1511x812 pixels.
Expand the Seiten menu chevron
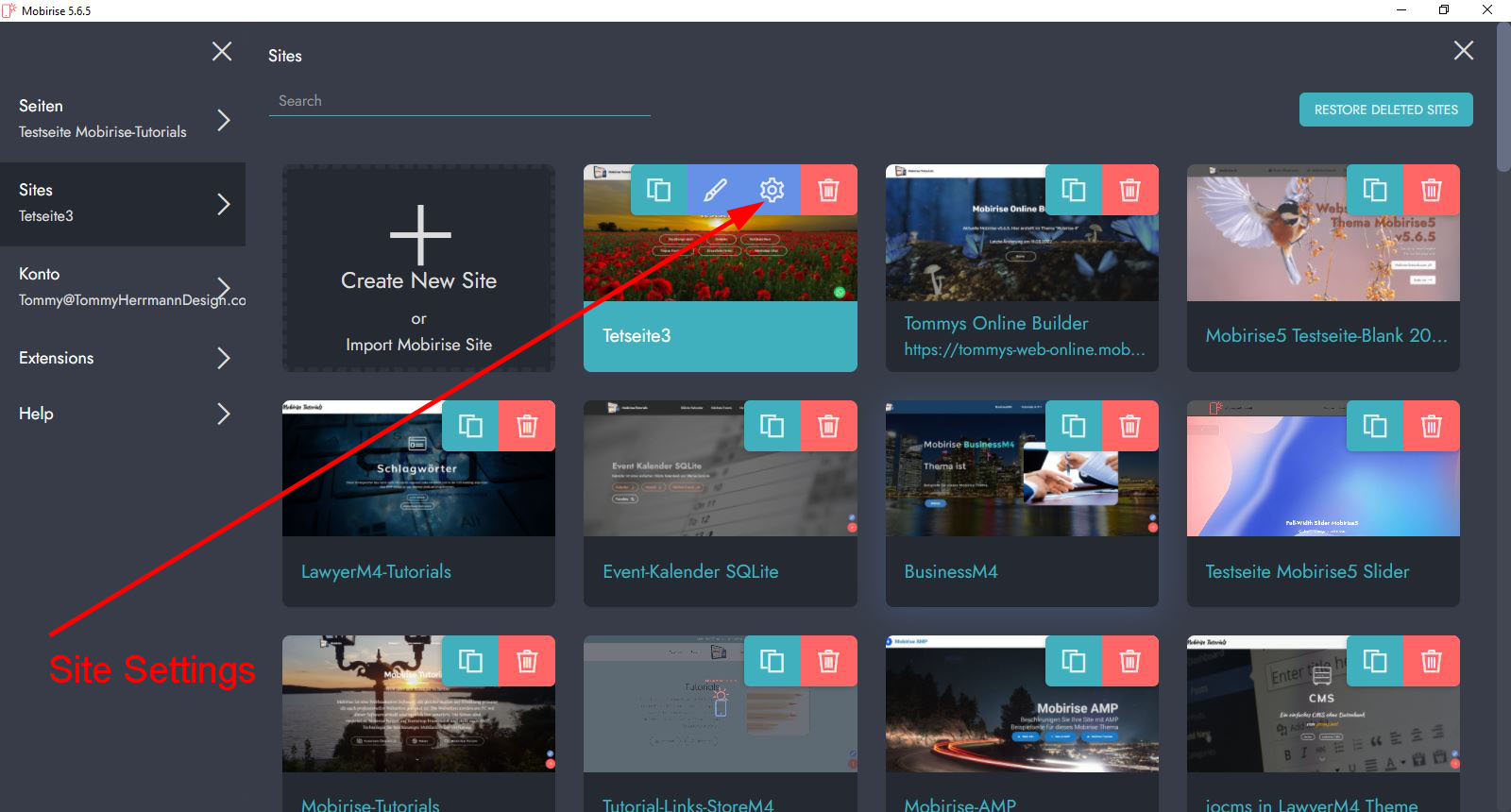point(224,120)
